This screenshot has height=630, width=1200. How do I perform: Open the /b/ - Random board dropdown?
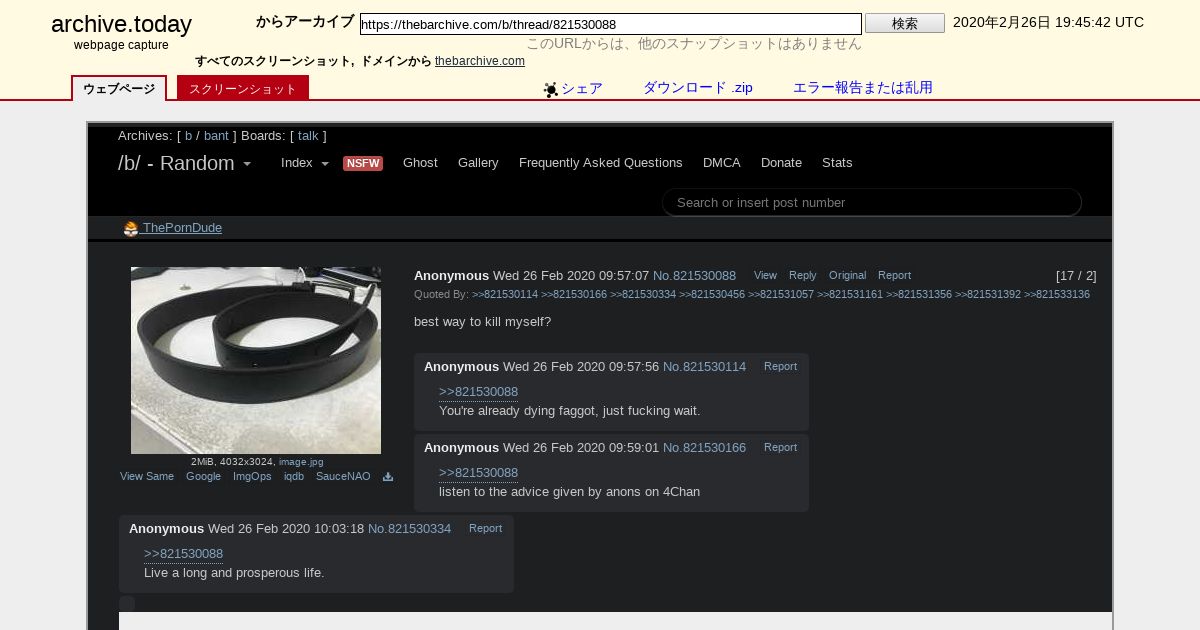(x=184, y=163)
